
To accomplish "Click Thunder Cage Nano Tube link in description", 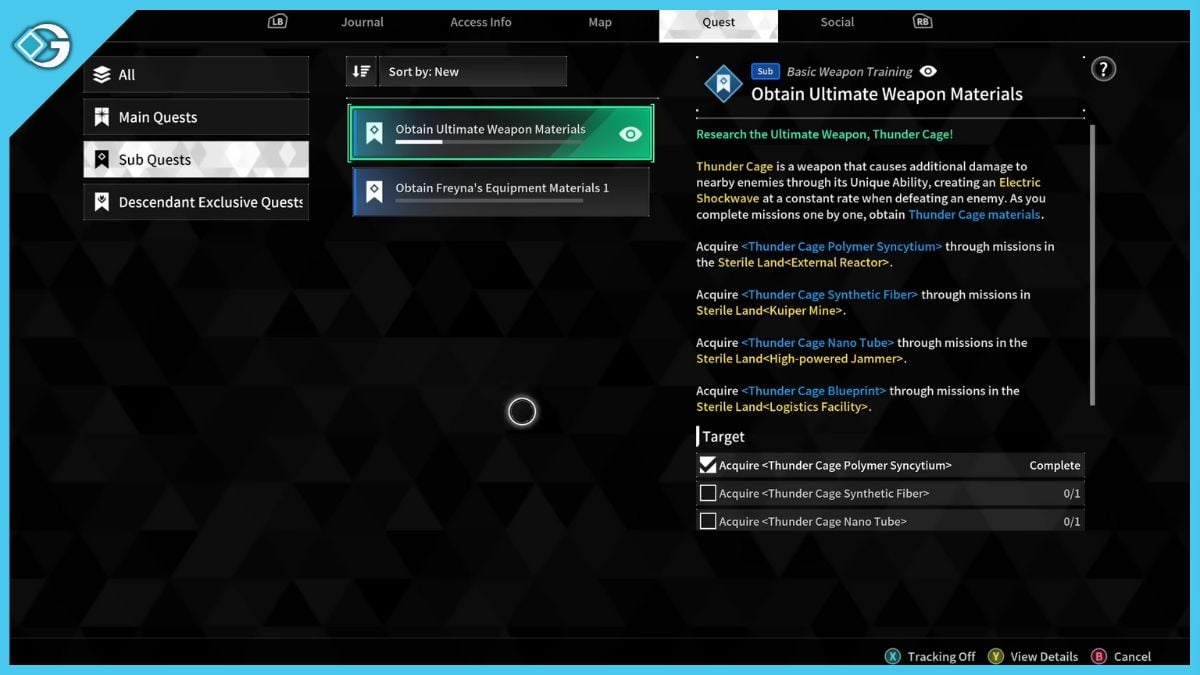I will (x=818, y=342).
